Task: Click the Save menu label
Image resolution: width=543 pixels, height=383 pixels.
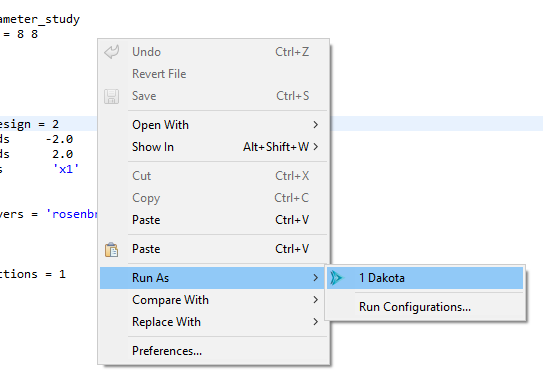Action: pyautogui.click(x=144, y=96)
